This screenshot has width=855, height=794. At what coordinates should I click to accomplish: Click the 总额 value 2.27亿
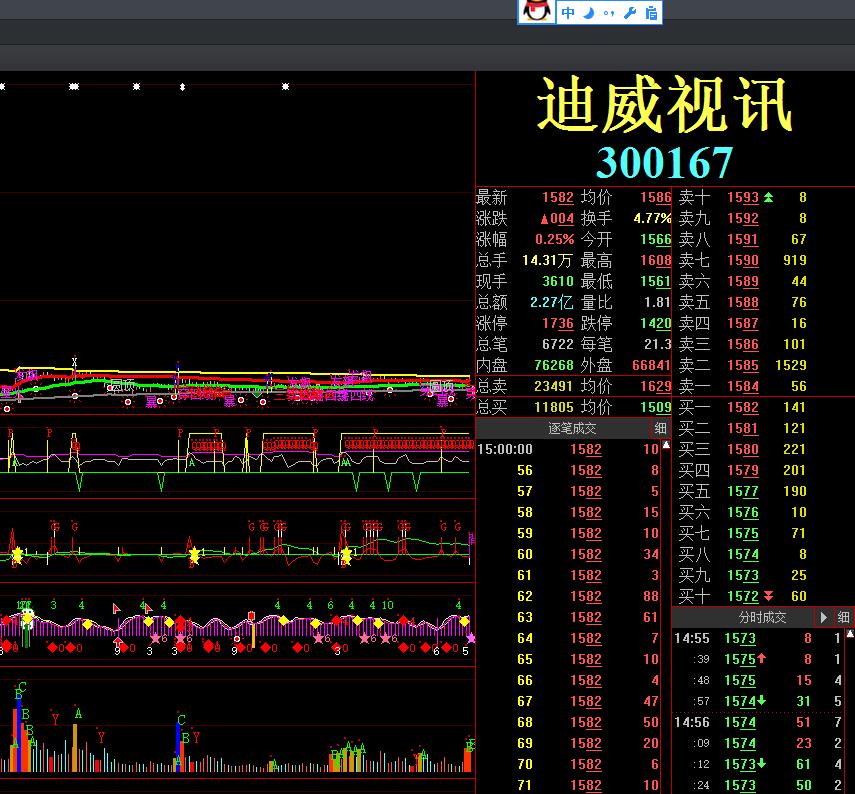click(x=551, y=302)
